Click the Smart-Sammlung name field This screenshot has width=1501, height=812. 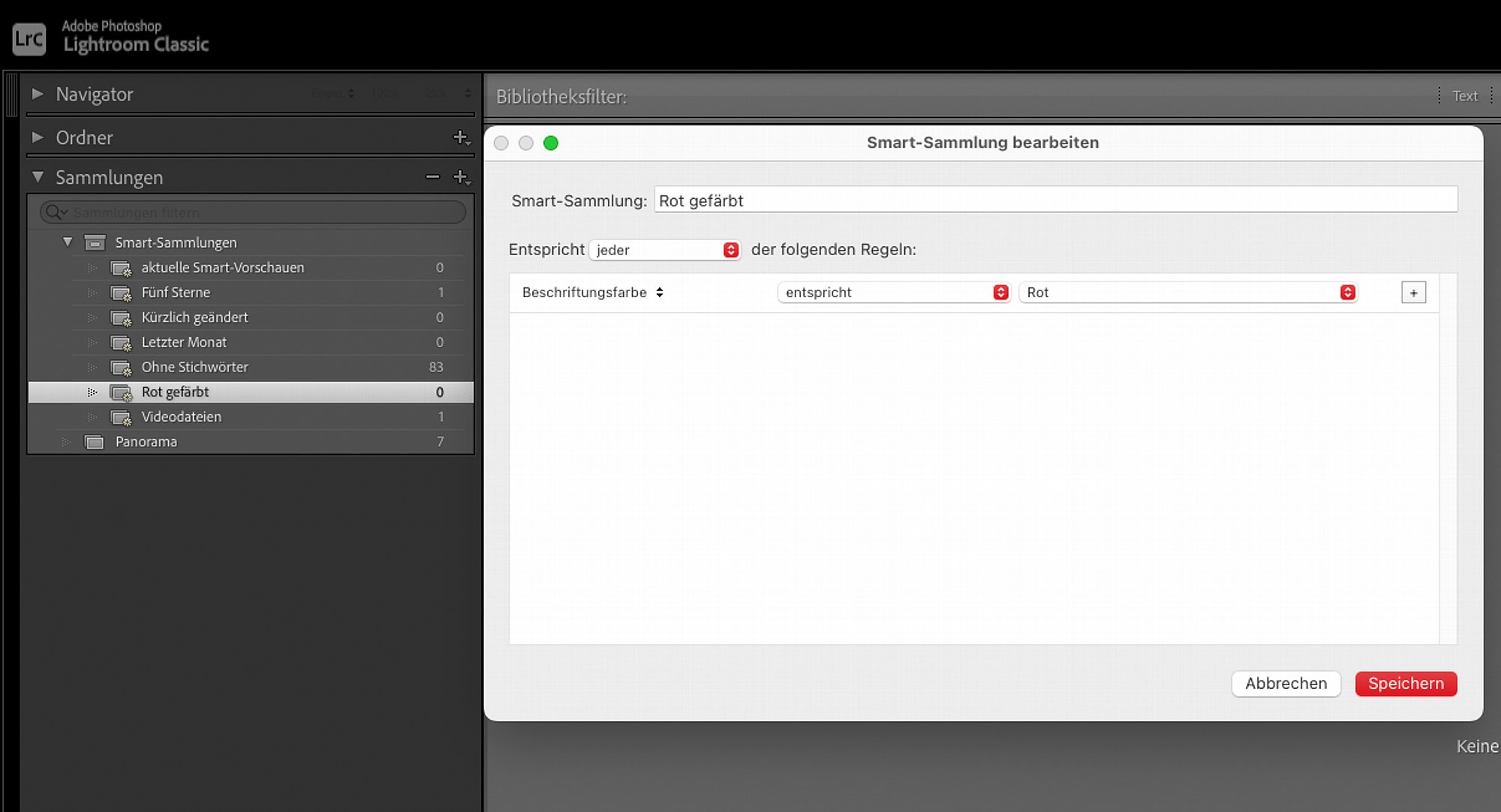(1054, 200)
